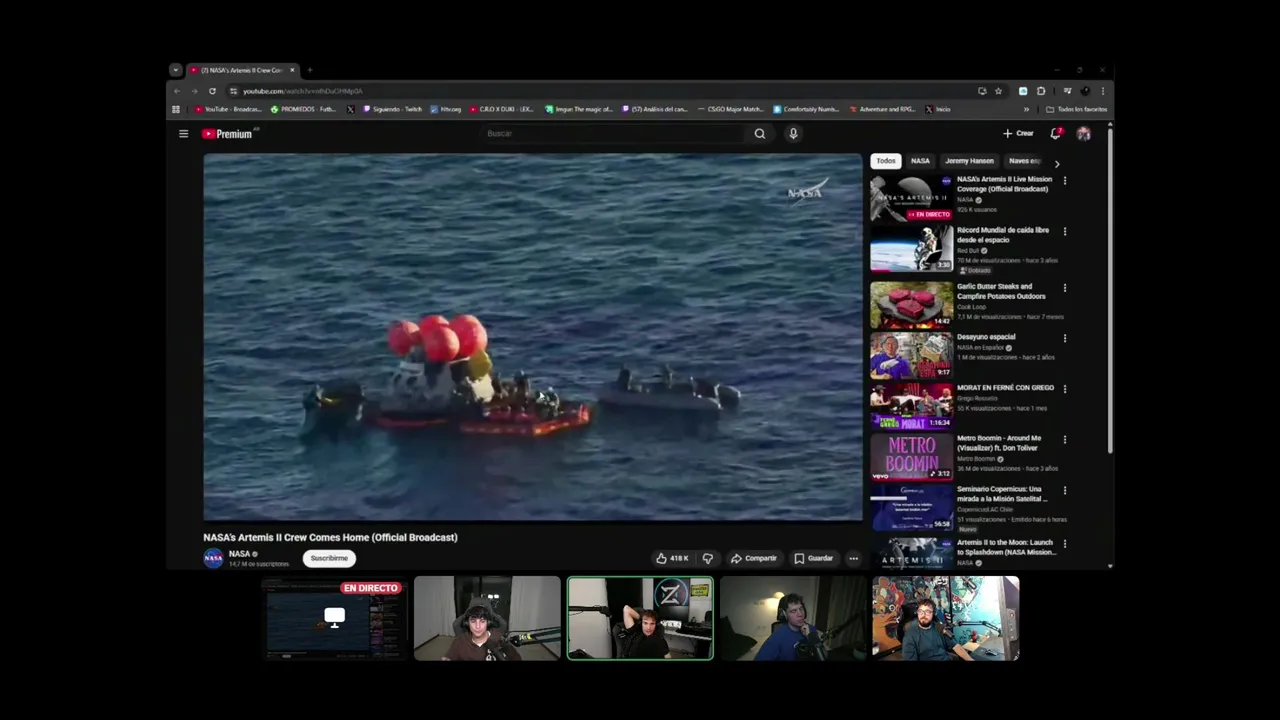1280x720 pixels.
Task: Open the Garlic Butter Steaks video thumbnail
Action: 911,304
